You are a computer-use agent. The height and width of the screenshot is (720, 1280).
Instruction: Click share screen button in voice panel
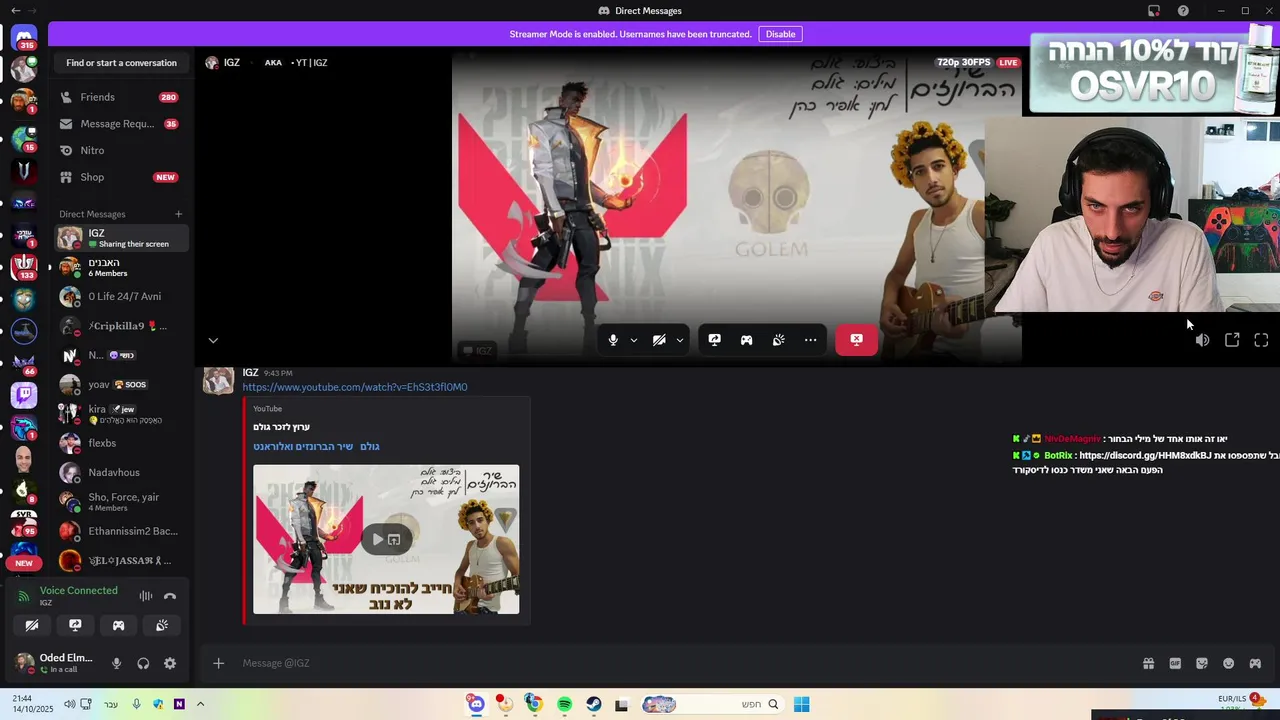75,625
